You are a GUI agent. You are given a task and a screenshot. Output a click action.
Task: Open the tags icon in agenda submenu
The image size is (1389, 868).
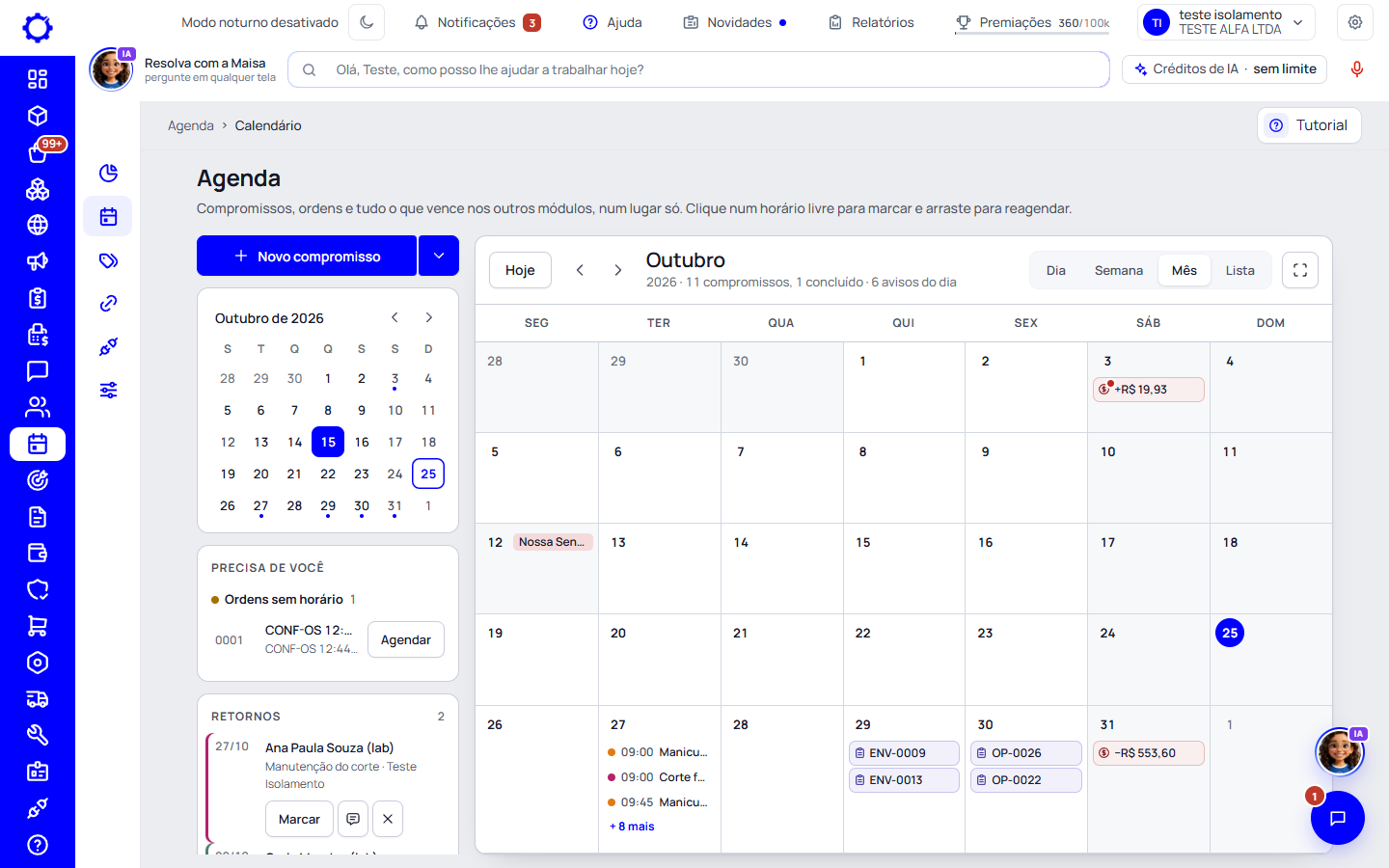pos(108,260)
